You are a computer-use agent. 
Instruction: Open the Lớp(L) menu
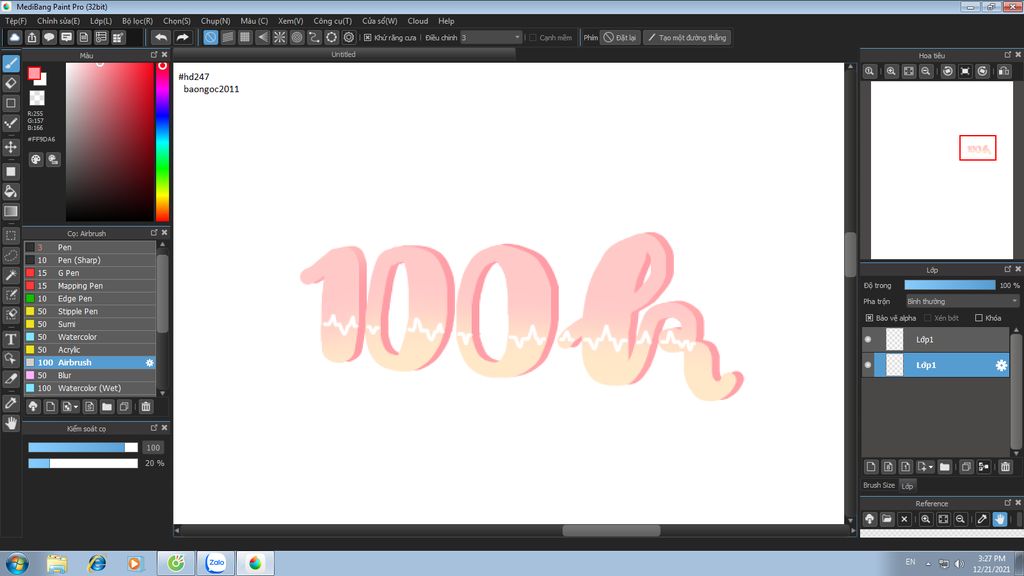[x=101, y=21]
